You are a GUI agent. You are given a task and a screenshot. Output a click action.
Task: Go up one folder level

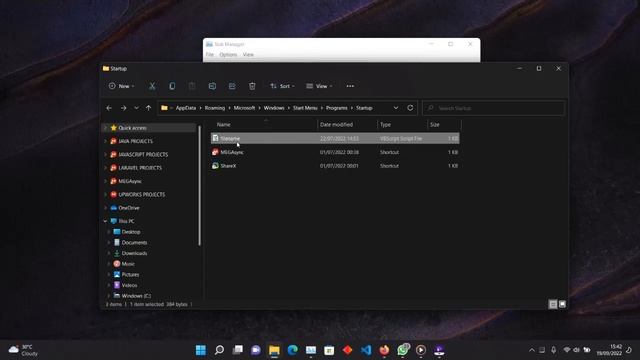tap(149, 108)
